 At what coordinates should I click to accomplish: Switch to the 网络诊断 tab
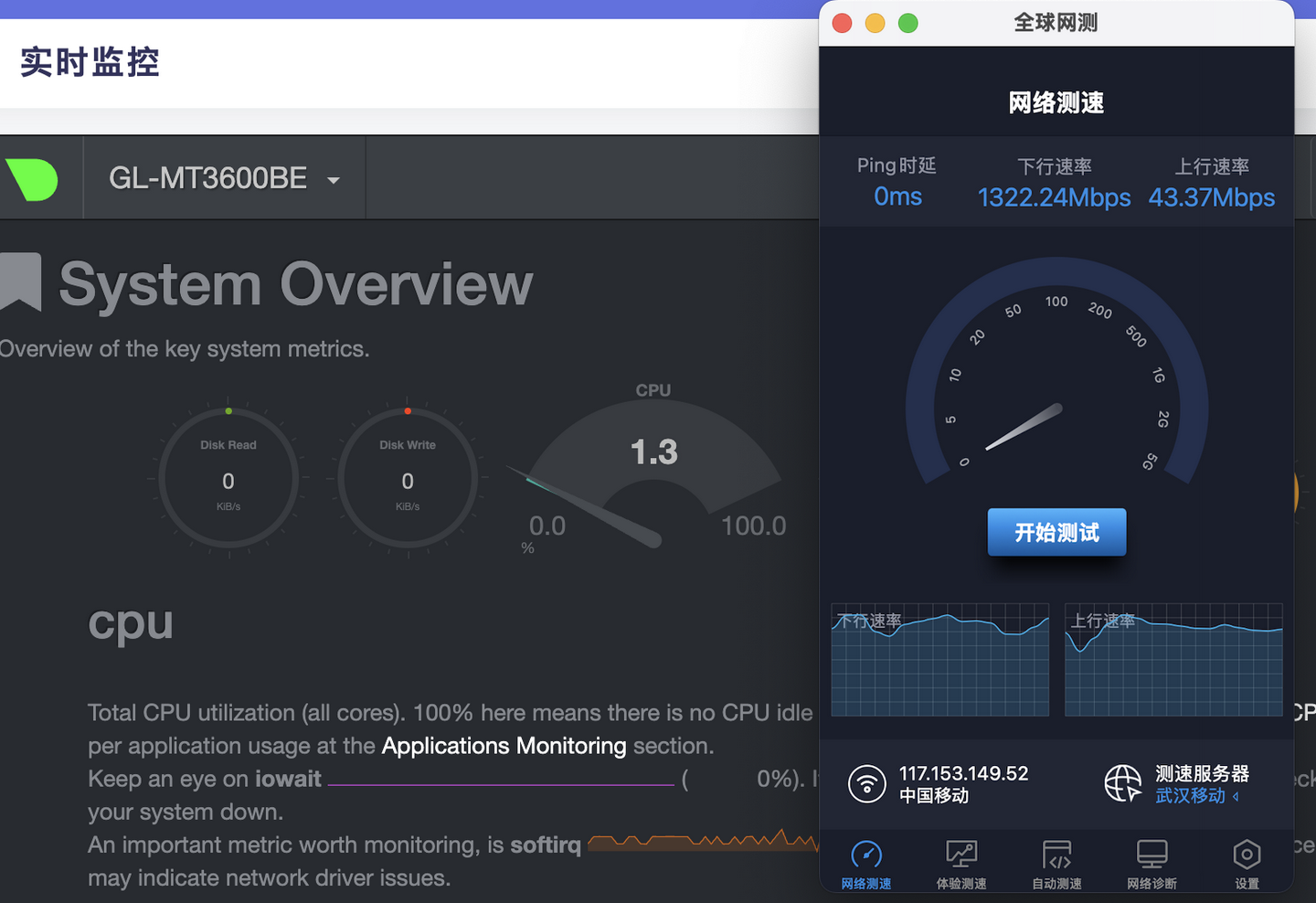(1151, 865)
